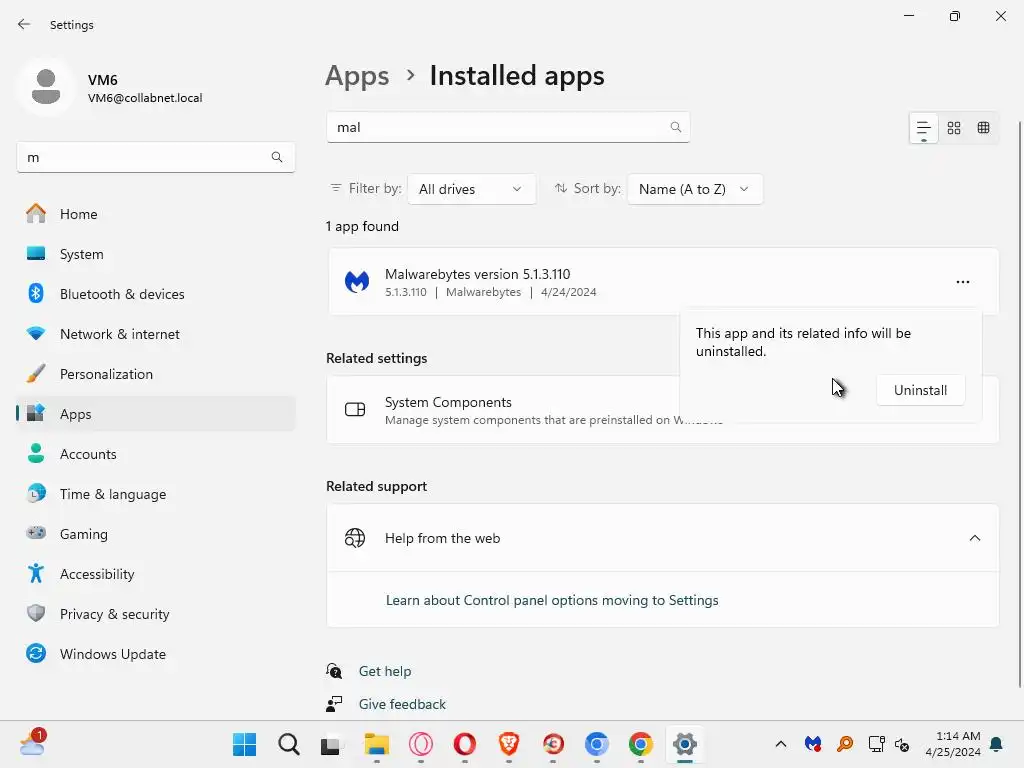1024x768 pixels.
Task: Switch to grid view layout
Action: (954, 128)
